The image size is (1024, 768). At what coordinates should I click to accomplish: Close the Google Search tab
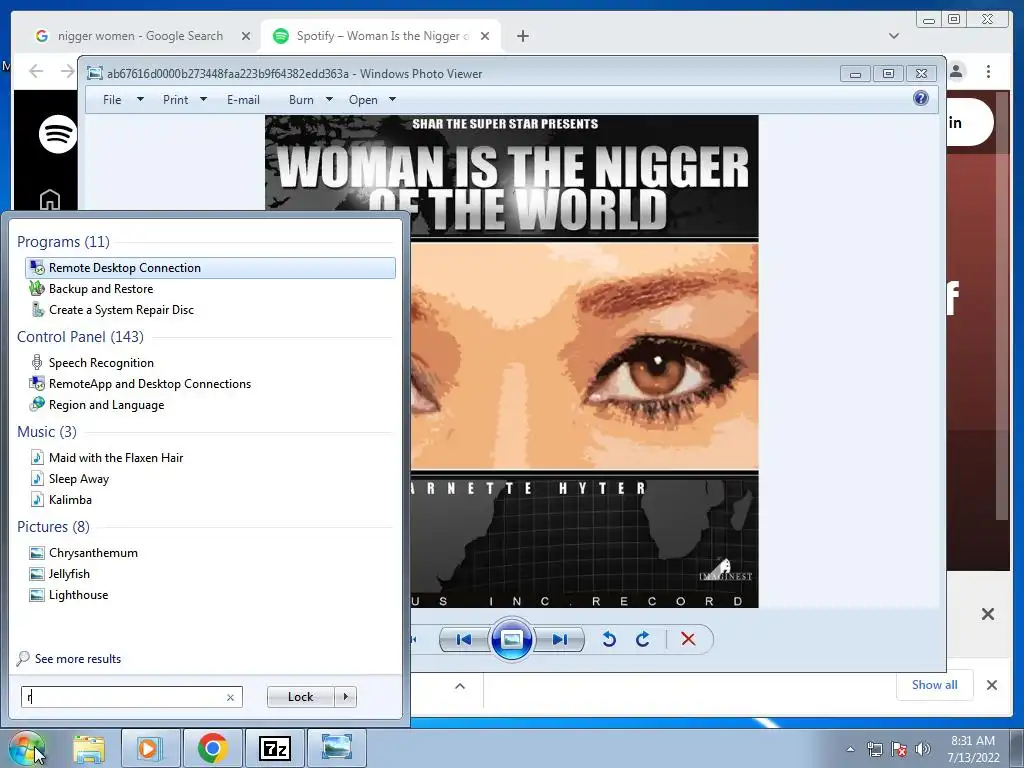click(246, 37)
